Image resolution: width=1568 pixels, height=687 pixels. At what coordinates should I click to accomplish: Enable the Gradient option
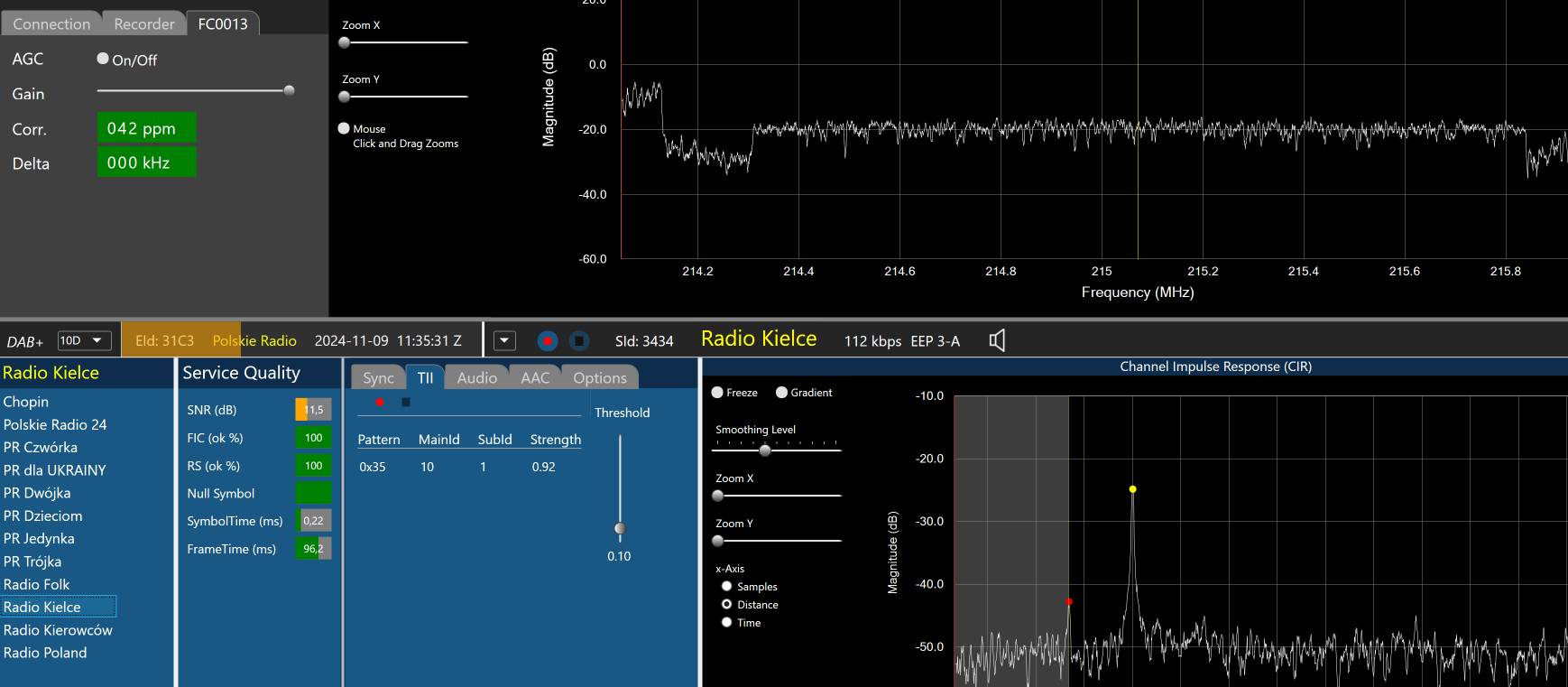pos(782,393)
